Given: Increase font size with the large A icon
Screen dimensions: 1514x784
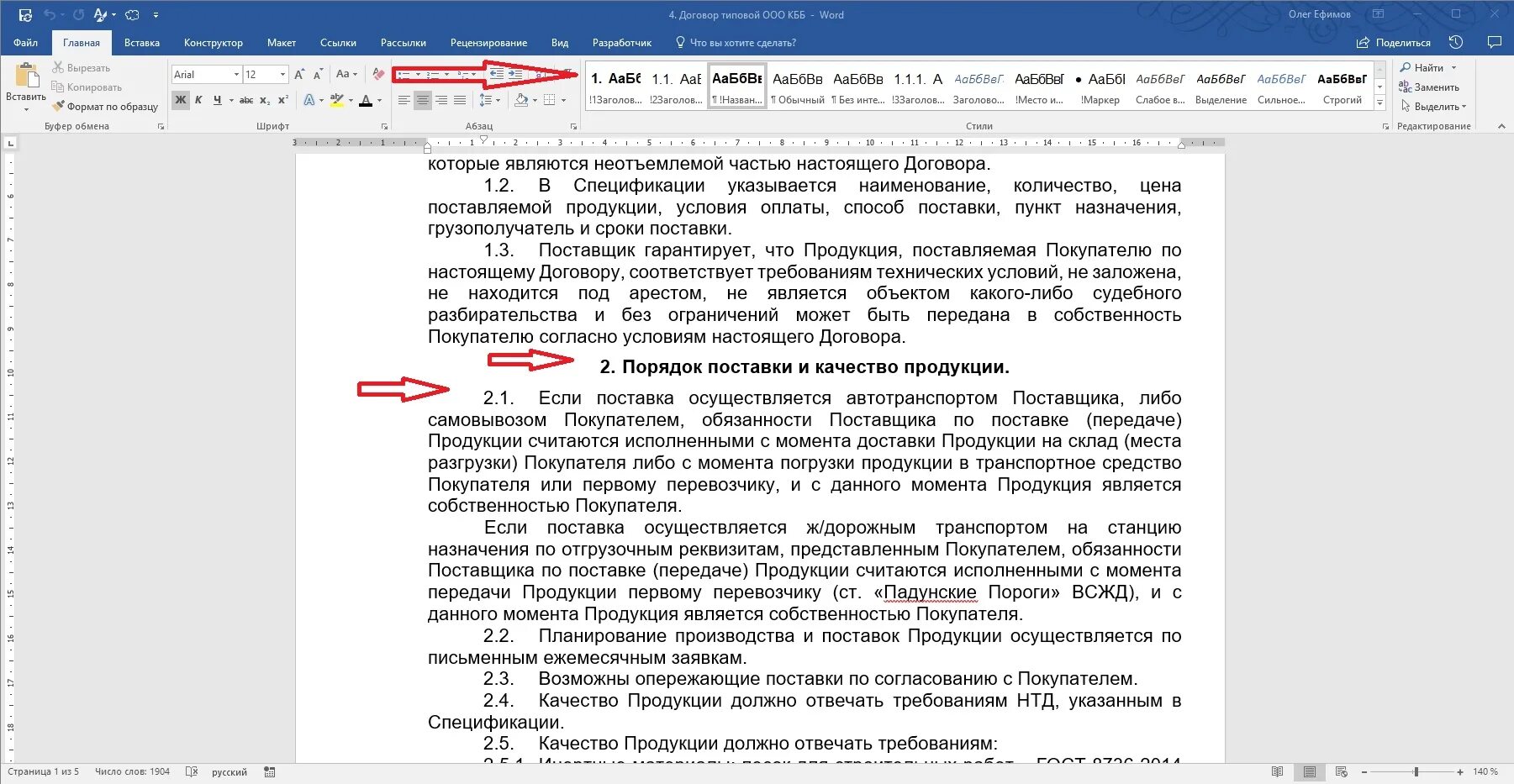Looking at the screenshot, I should point(299,75).
